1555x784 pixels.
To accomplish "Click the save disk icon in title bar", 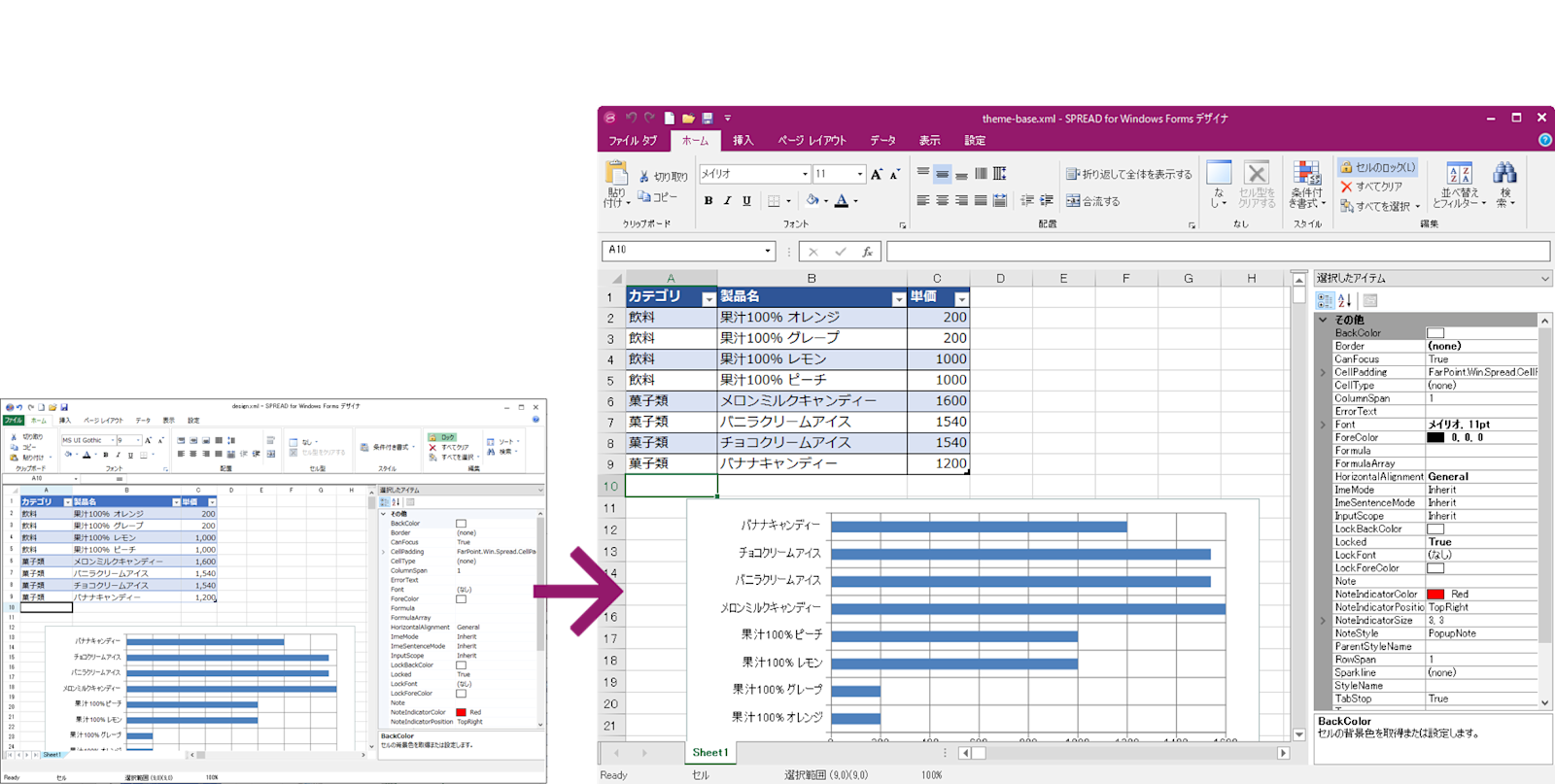I will pyautogui.click(x=708, y=119).
